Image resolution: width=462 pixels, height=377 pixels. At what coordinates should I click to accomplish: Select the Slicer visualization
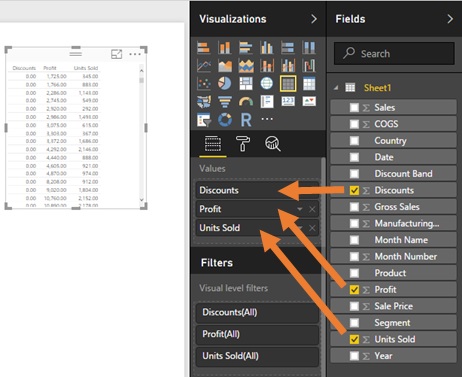pos(204,119)
